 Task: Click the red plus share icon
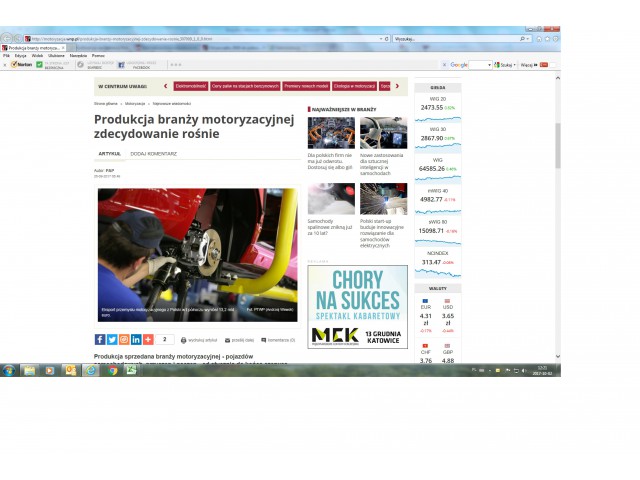[x=148, y=339]
